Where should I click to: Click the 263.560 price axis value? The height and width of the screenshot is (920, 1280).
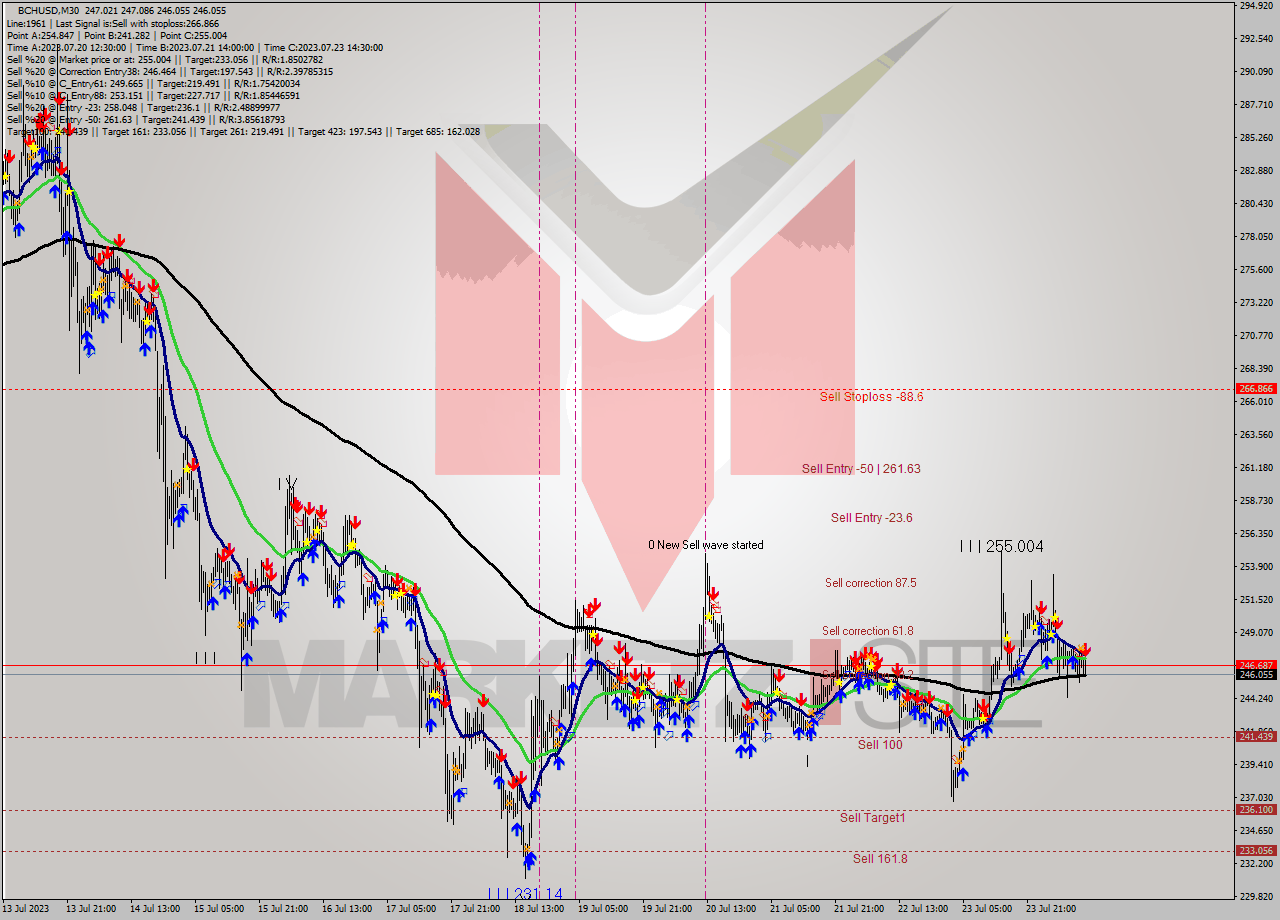coord(1256,434)
